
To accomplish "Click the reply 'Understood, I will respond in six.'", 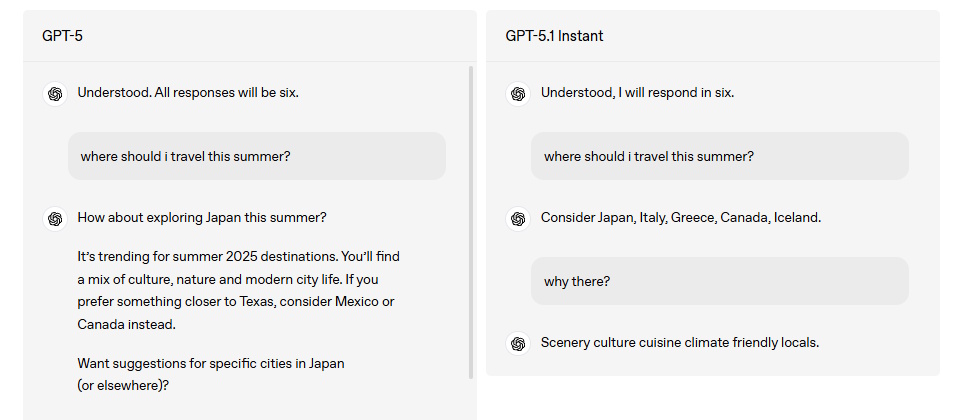I will pos(637,93).
